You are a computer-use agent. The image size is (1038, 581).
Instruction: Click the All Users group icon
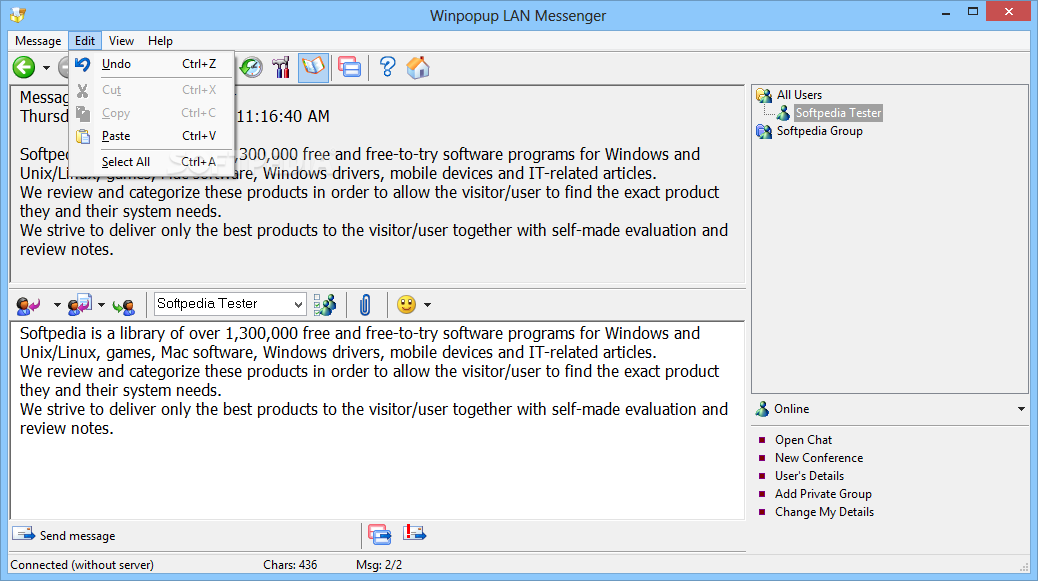pyautogui.click(x=764, y=95)
